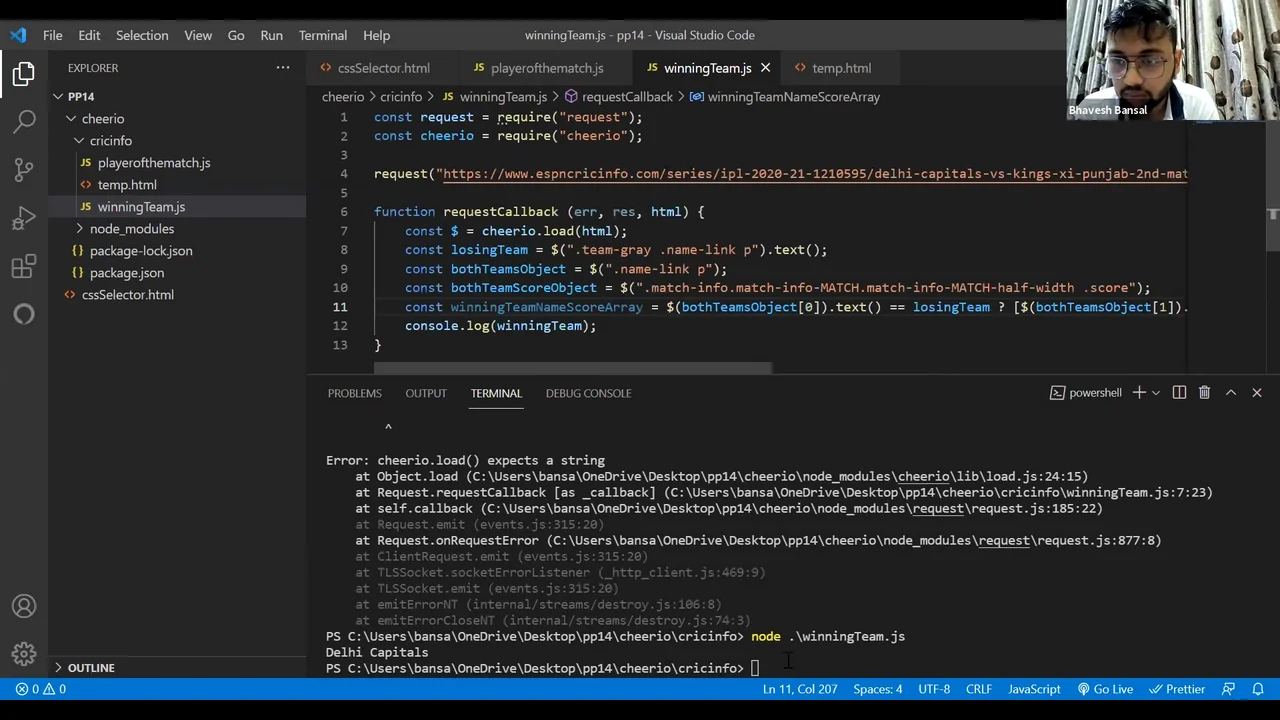Screen dimensions: 1280x720
Task: Open the Search view in activity bar
Action: point(24,121)
